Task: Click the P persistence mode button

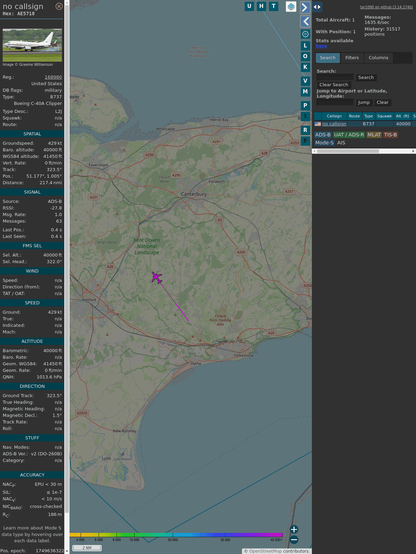Action: pos(305,106)
